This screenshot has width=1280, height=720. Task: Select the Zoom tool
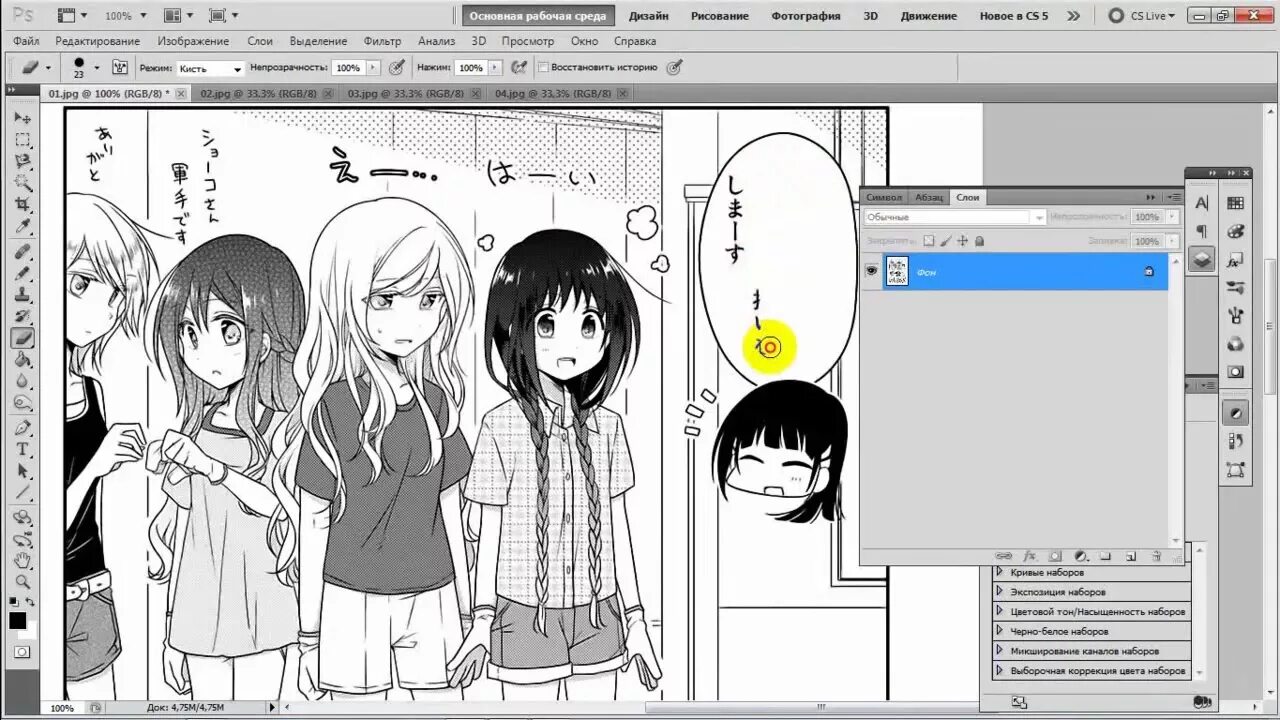pos(22,581)
